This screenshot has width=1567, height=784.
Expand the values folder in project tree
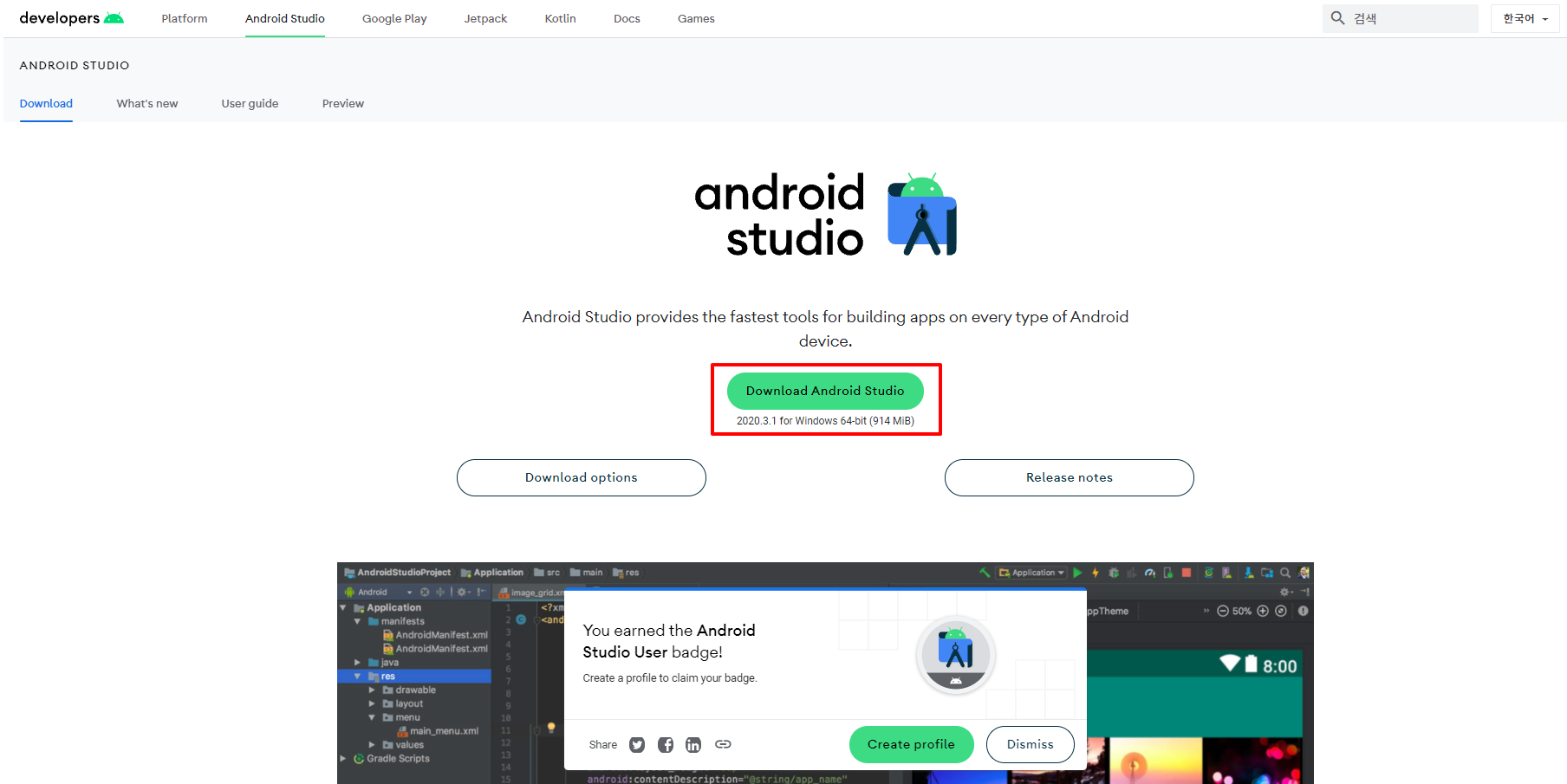point(372,745)
